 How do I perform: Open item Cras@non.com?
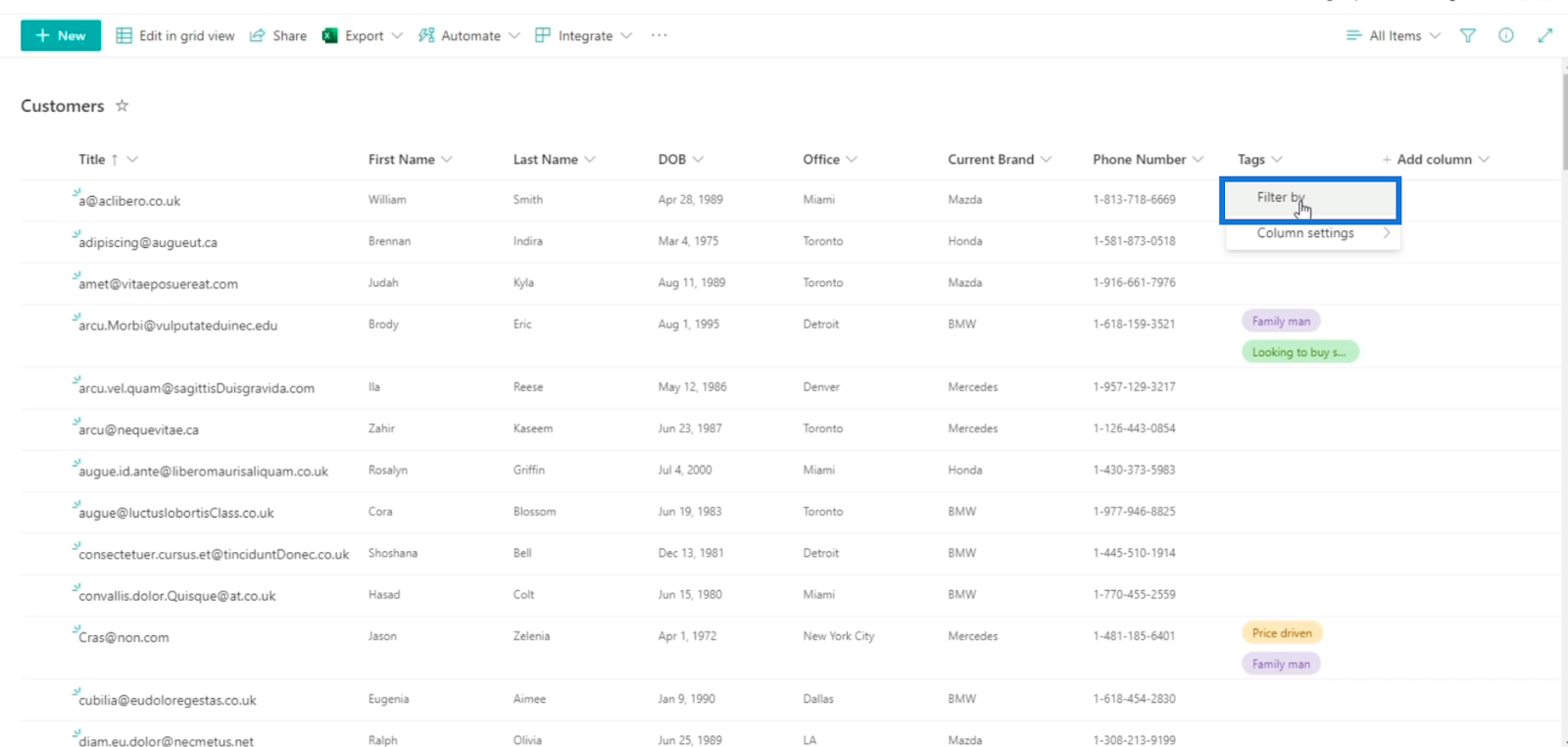(123, 637)
